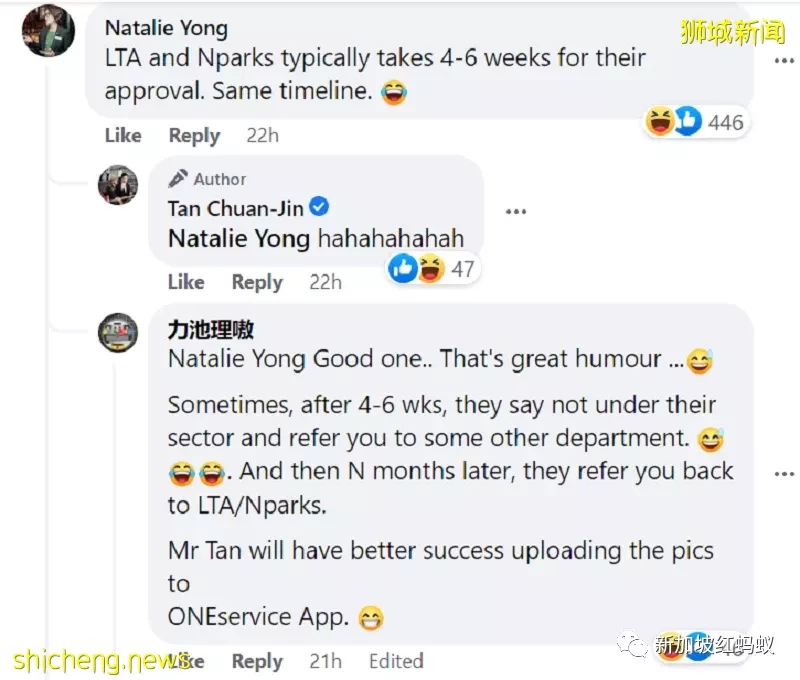Screen dimensions: 800x680
Task: View the 446 reactions on Natalie's comment
Action: (x=725, y=122)
